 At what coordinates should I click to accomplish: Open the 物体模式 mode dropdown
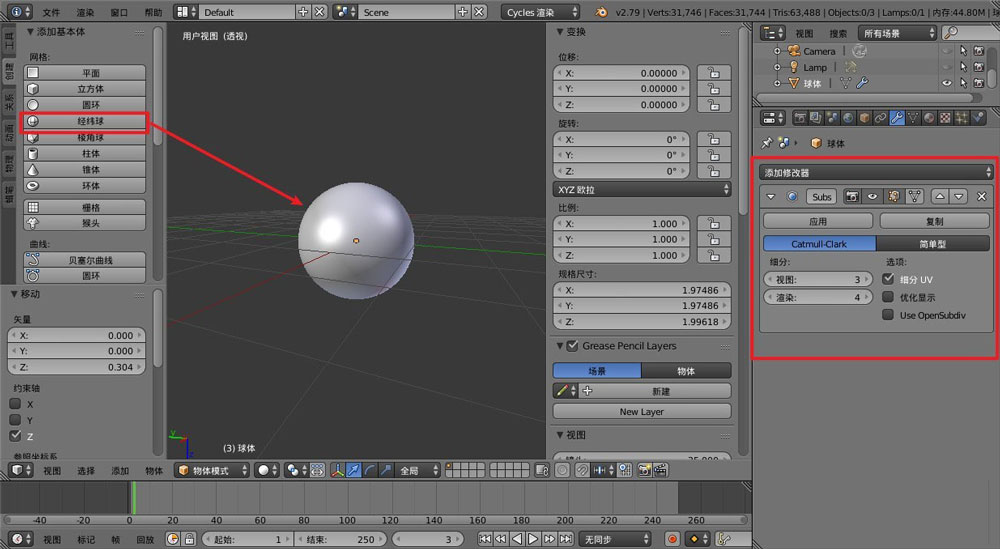[x=212, y=471]
